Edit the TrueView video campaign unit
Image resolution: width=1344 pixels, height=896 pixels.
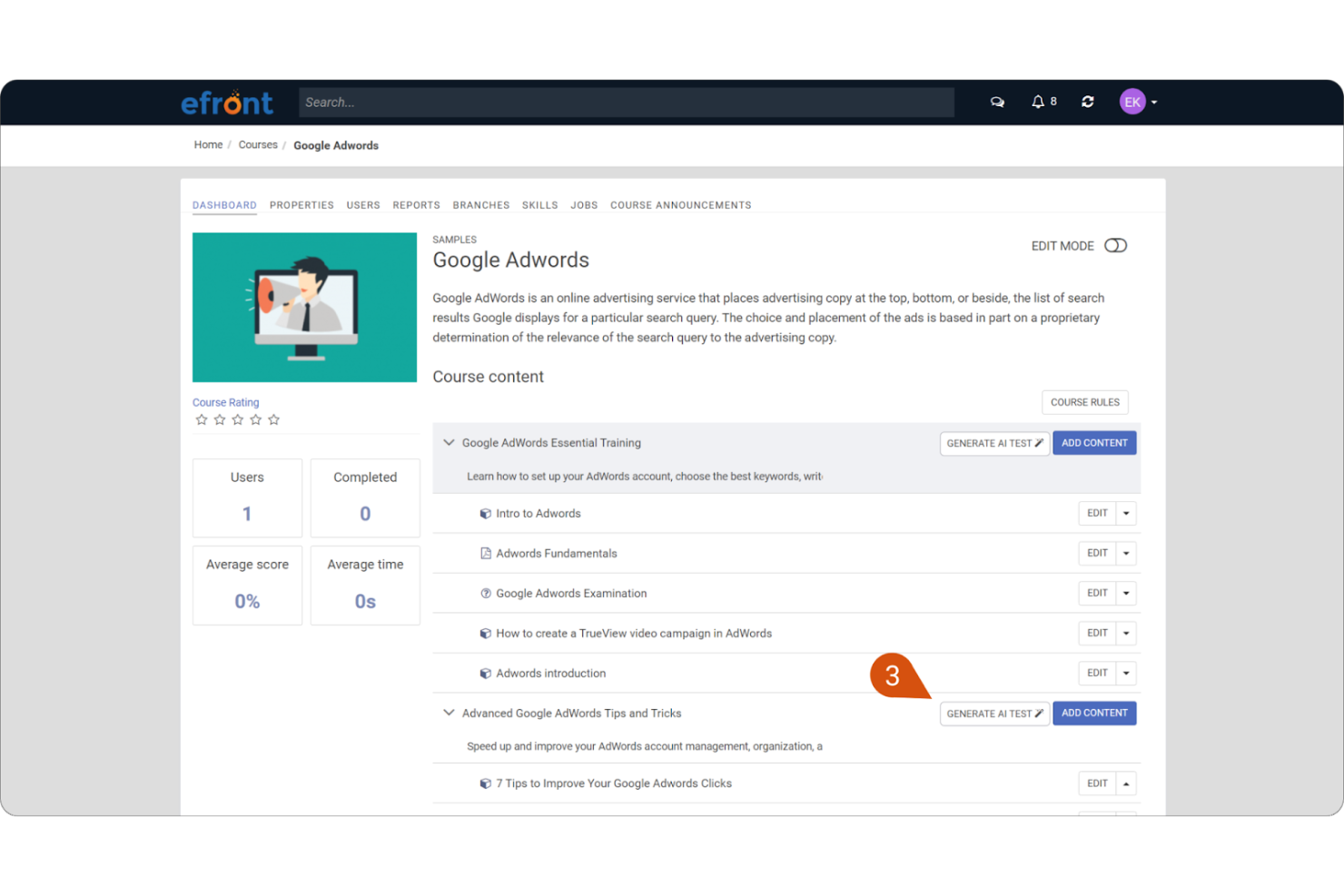(x=1097, y=634)
